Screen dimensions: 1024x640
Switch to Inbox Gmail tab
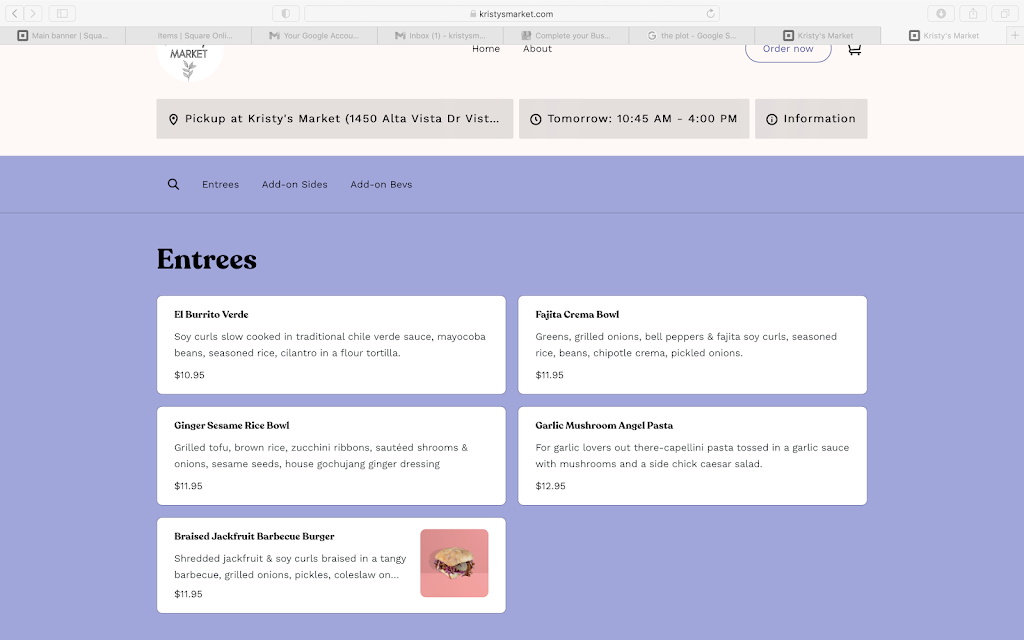440,36
